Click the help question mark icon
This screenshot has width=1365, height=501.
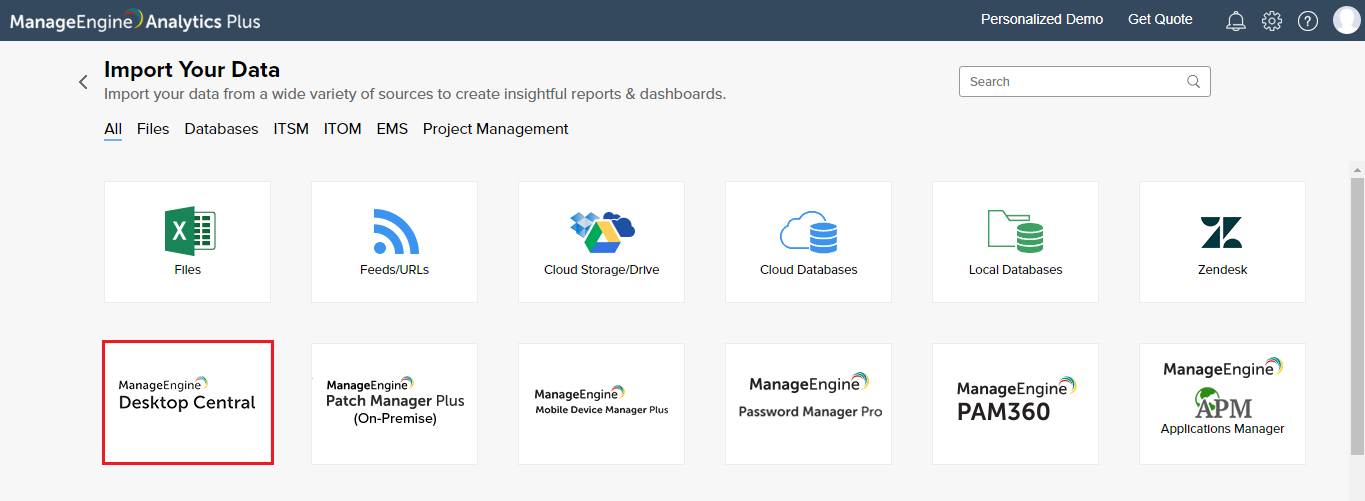(1308, 21)
